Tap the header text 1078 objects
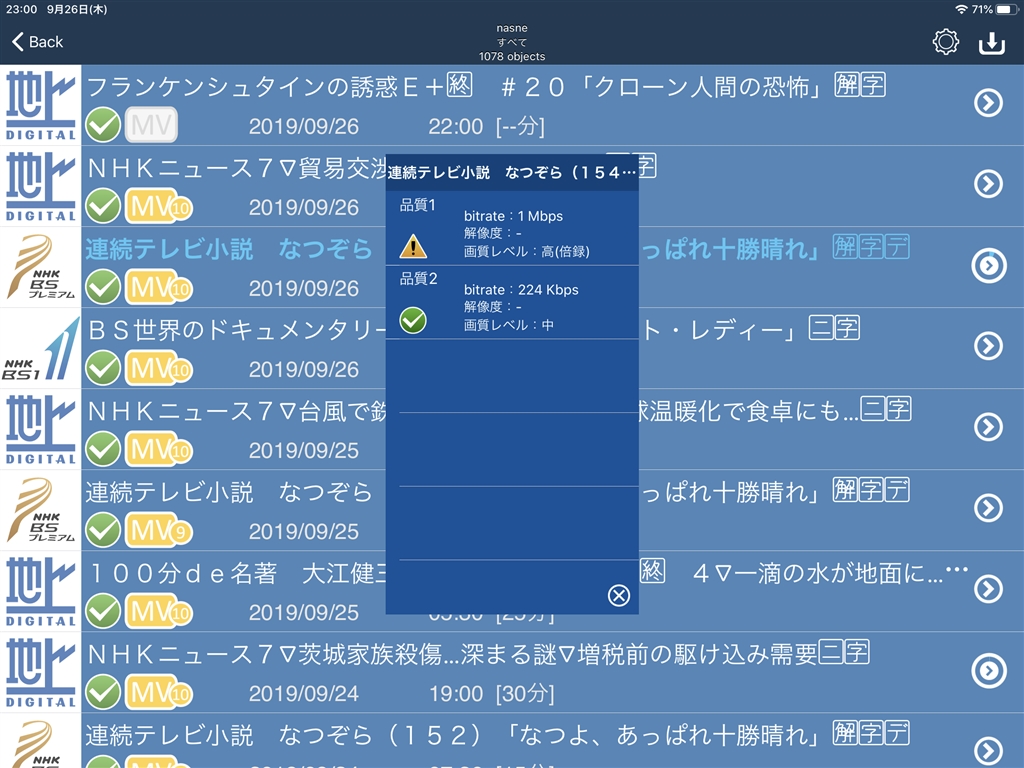1024x768 pixels. coord(512,56)
